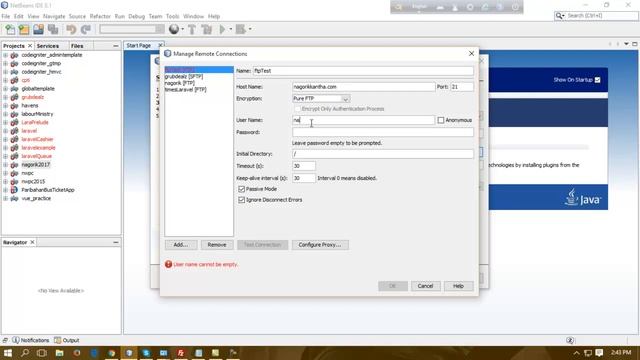Click the New Project toolbar icon
The width and height of the screenshot is (640, 360).
24,29
